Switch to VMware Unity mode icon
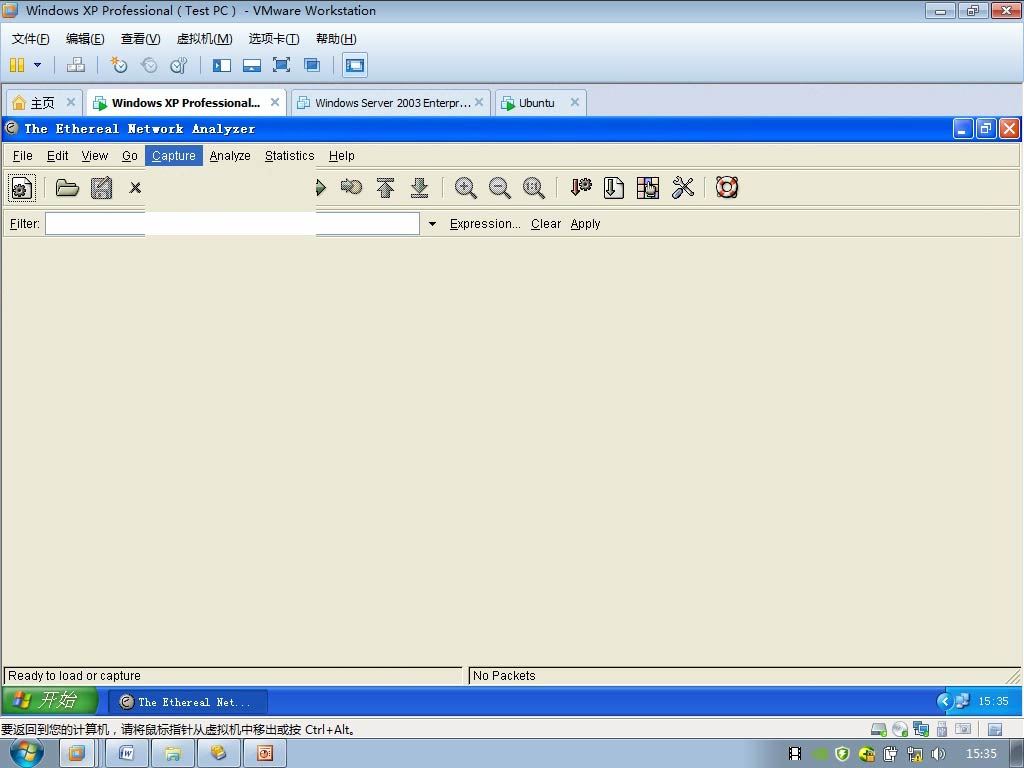The height and width of the screenshot is (768, 1024). 312,65
